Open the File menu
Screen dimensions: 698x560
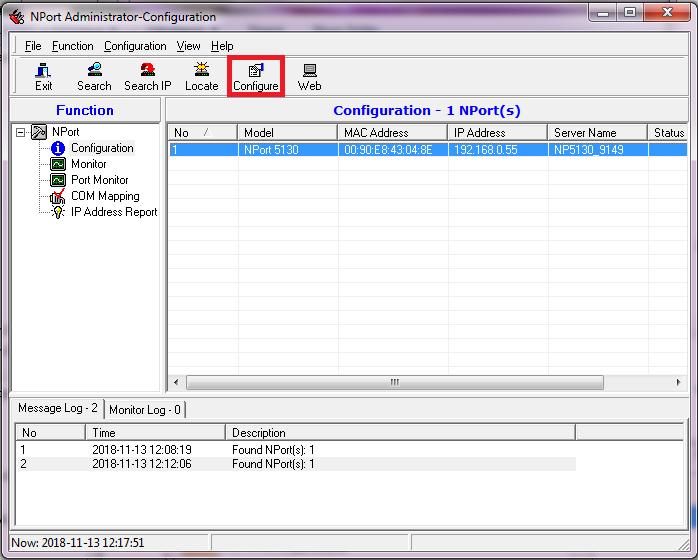tap(33, 46)
